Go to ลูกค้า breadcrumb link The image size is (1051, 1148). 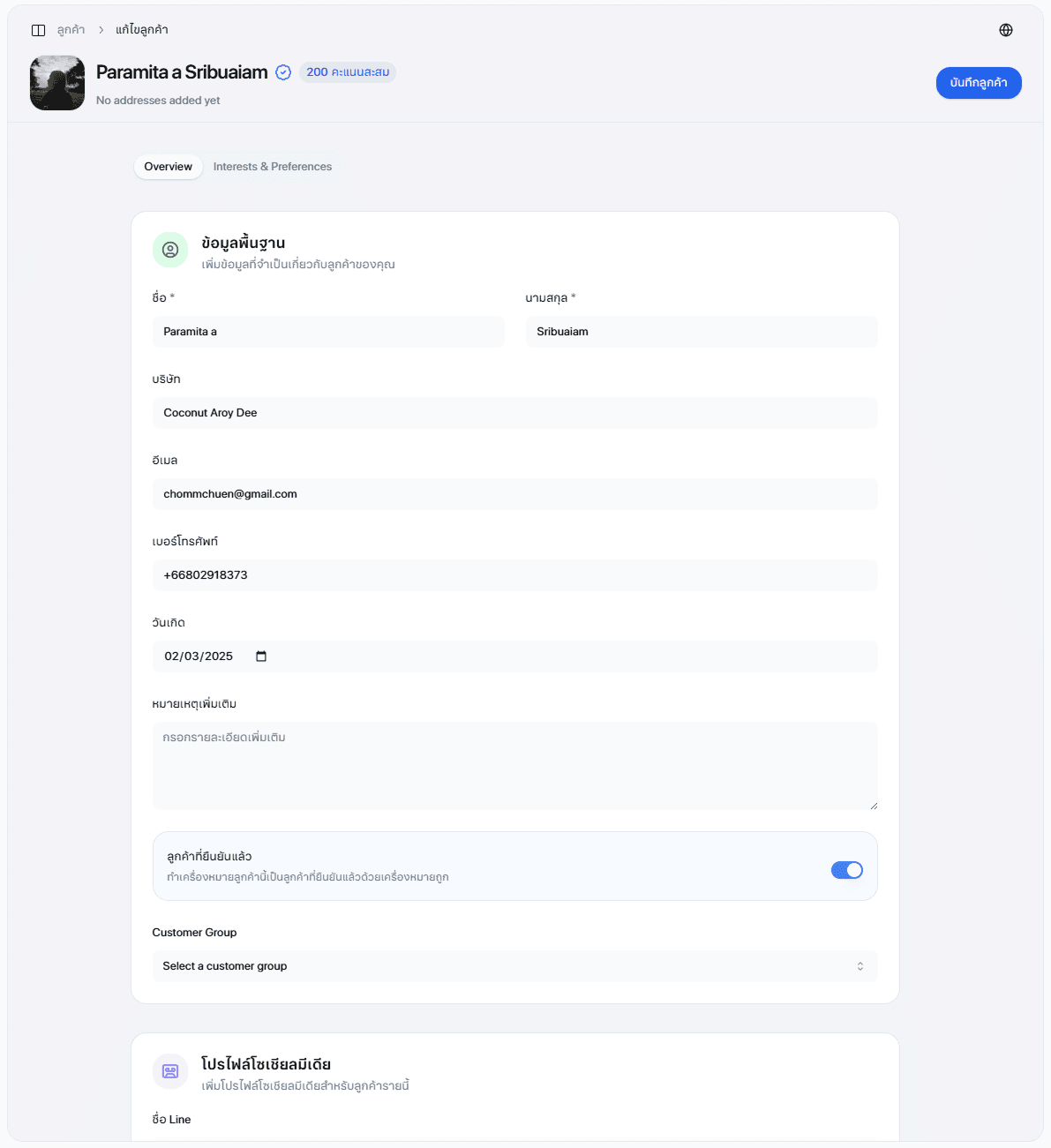click(71, 30)
